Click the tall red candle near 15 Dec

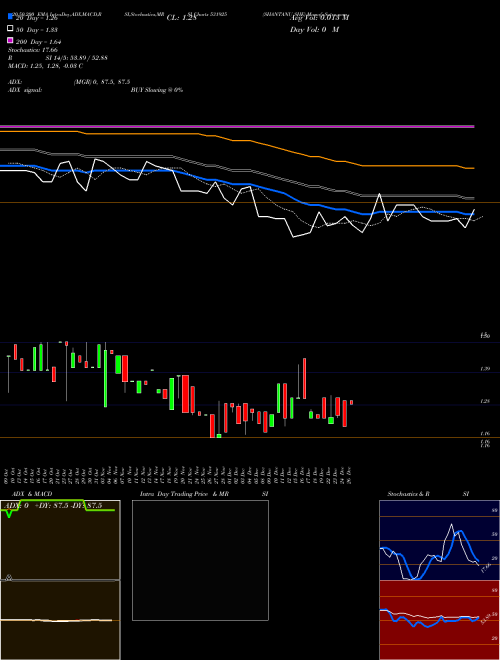[304, 378]
